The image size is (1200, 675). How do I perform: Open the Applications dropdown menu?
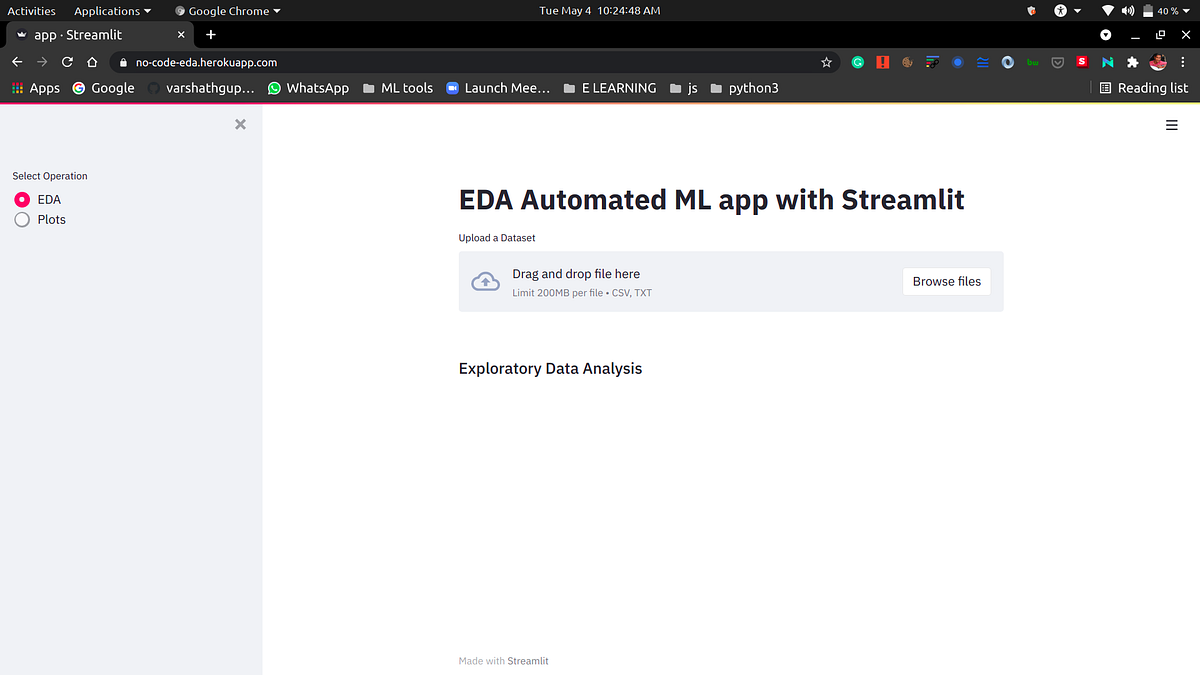coord(107,10)
